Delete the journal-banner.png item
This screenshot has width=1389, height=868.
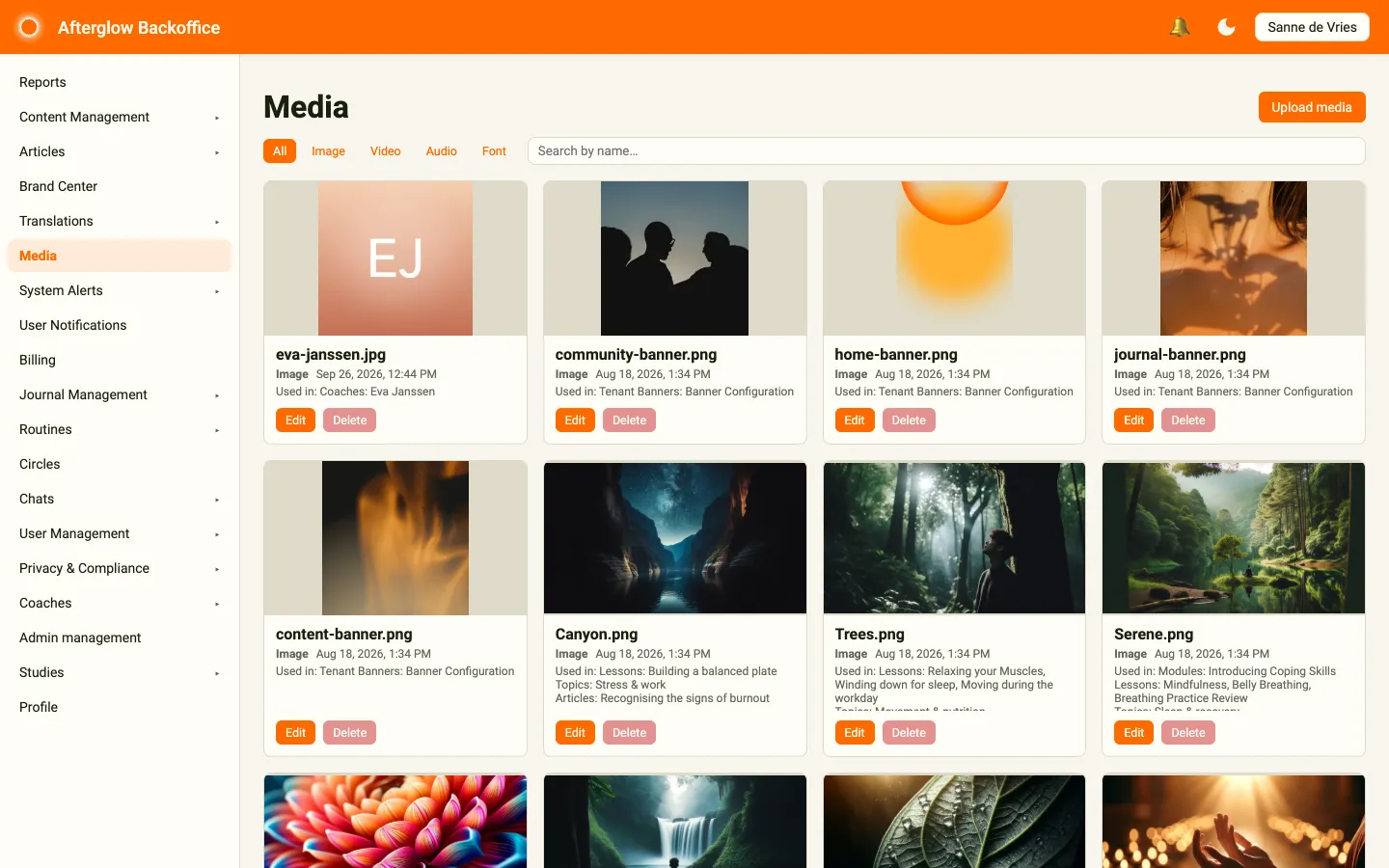[x=1188, y=420]
